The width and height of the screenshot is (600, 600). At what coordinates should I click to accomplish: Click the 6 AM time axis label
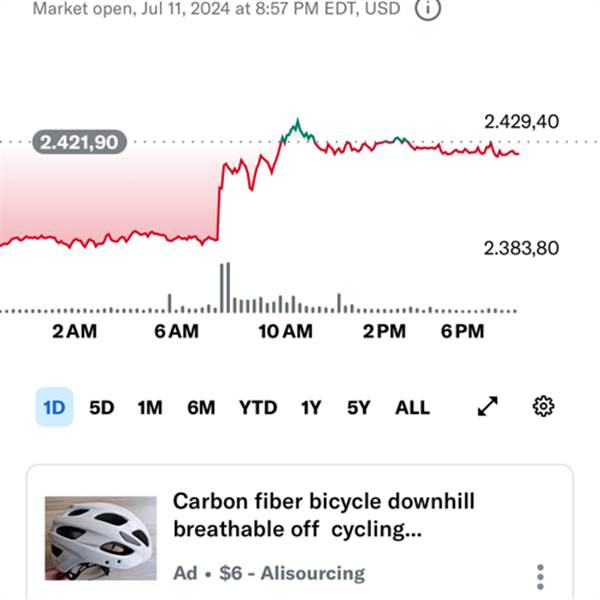176,331
